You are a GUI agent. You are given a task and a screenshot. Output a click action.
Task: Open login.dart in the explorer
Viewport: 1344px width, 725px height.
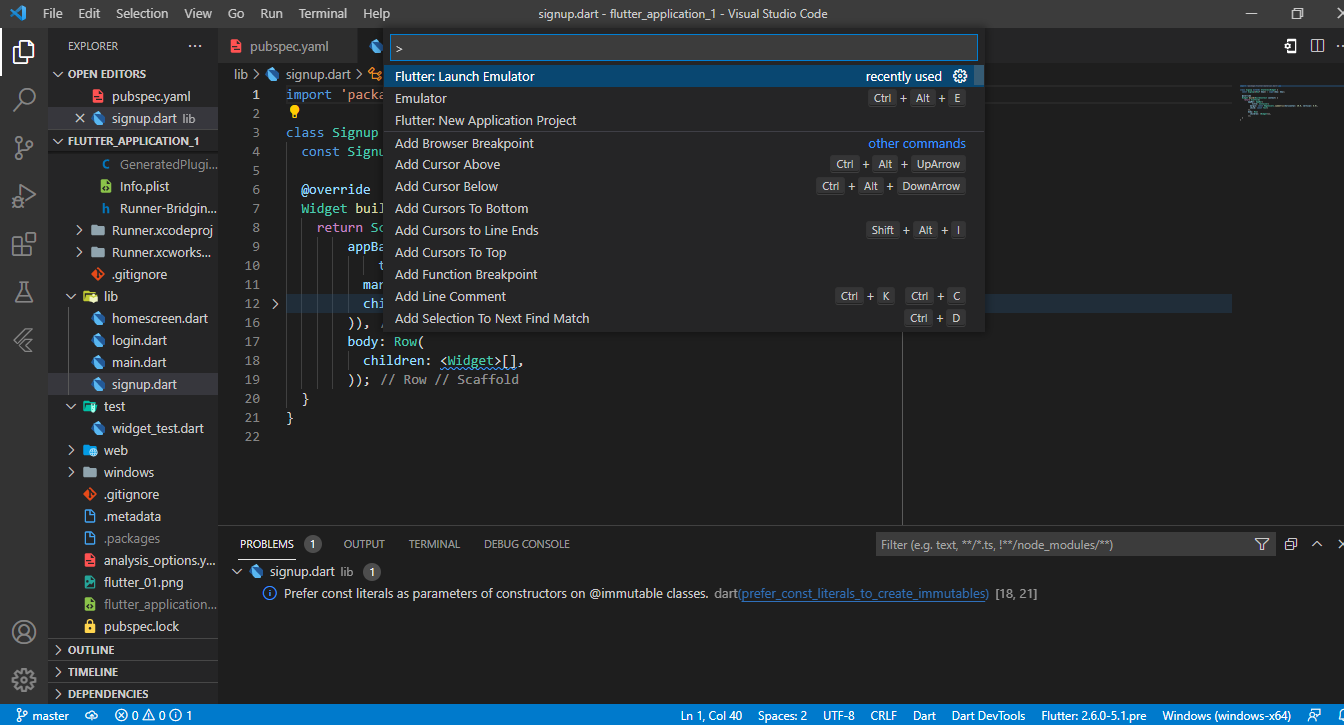pos(139,340)
